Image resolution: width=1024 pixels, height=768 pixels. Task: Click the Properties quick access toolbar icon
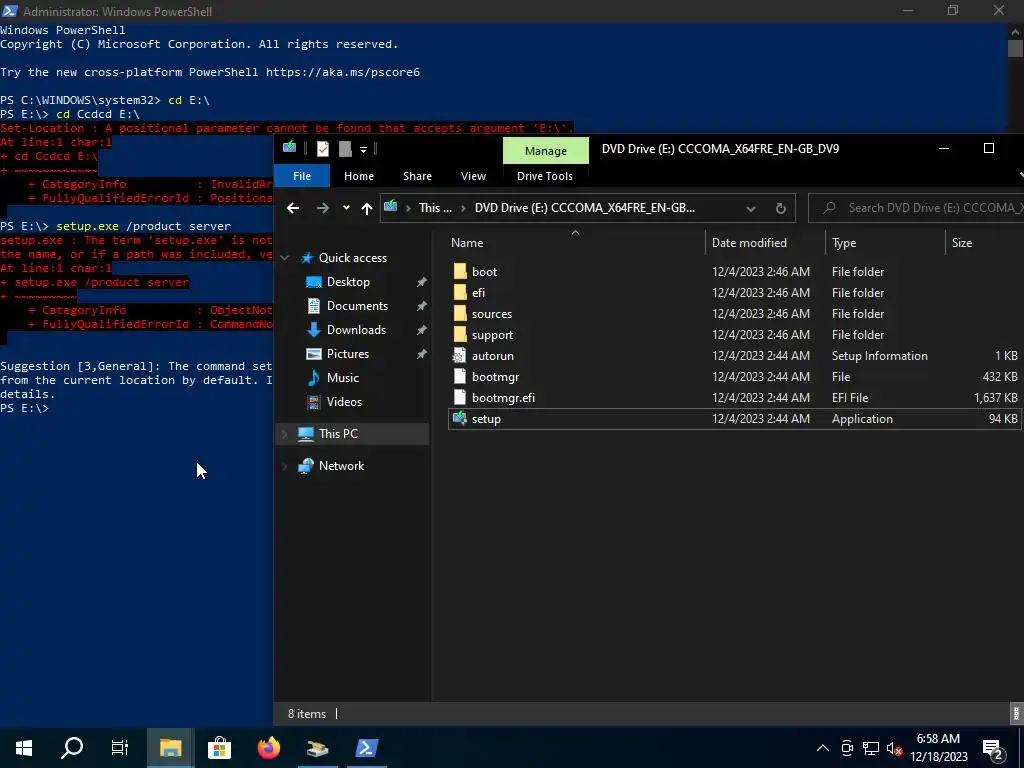323,149
